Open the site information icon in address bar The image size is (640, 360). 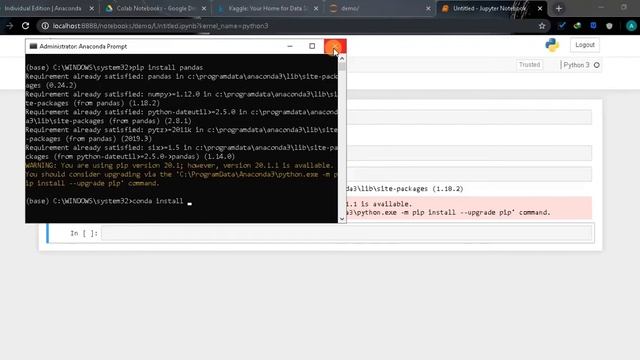click(x=45, y=26)
